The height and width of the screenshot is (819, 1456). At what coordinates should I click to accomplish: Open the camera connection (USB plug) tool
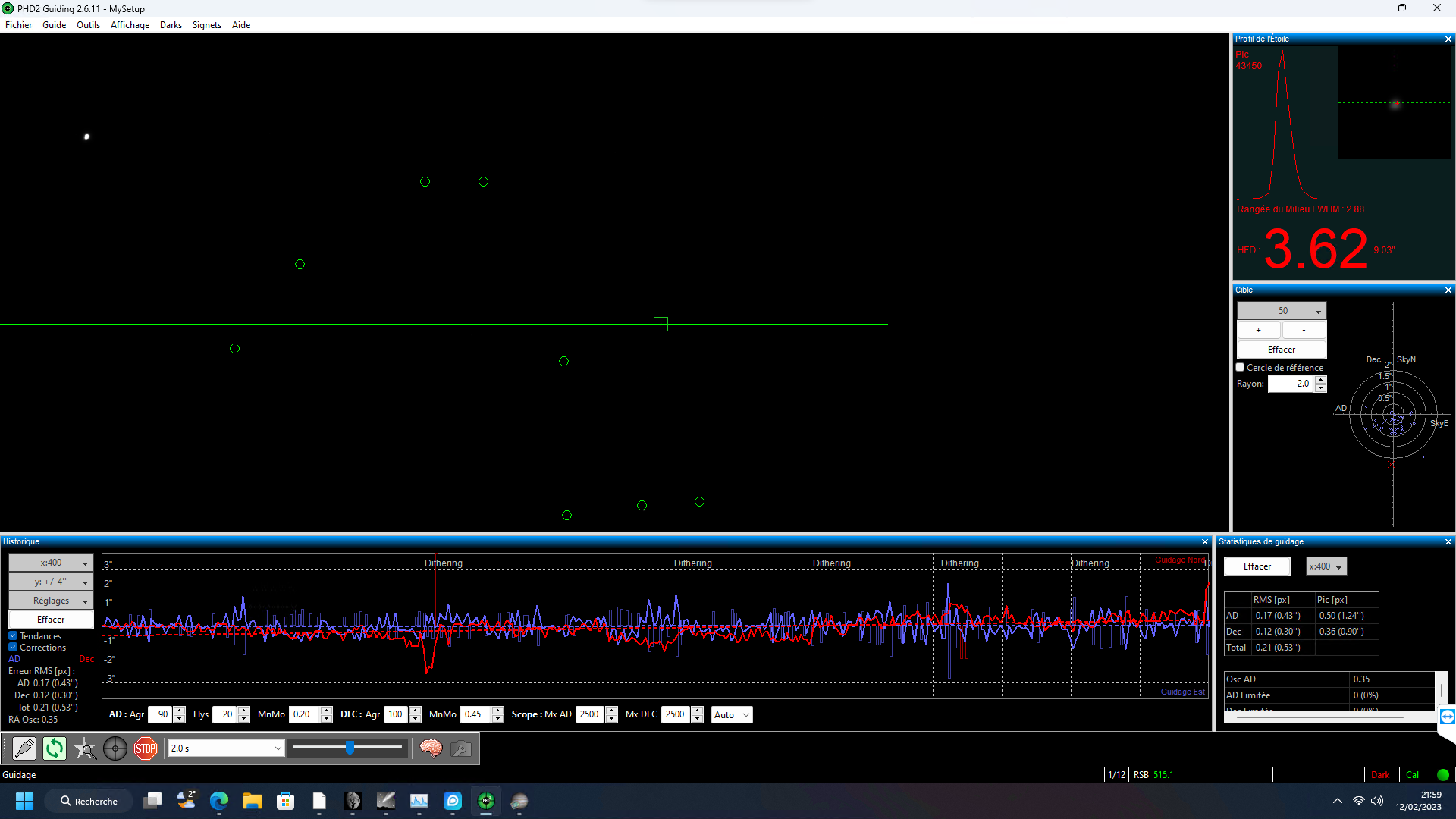click(24, 748)
